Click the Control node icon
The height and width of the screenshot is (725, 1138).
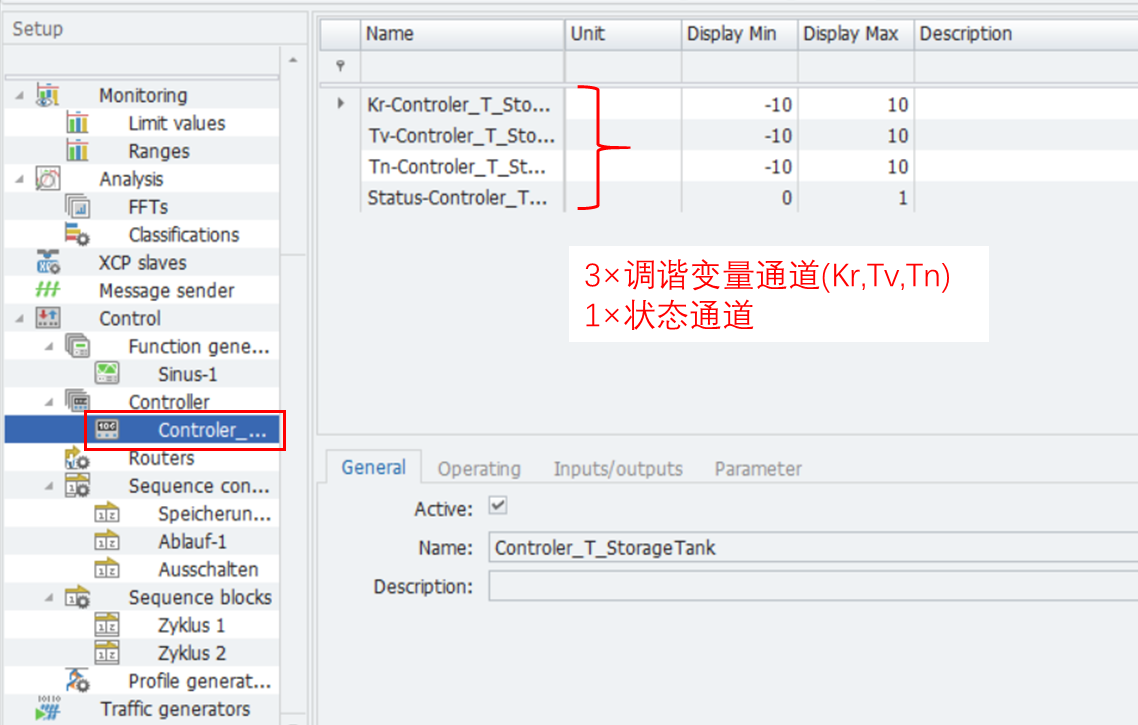pyautogui.click(x=48, y=318)
